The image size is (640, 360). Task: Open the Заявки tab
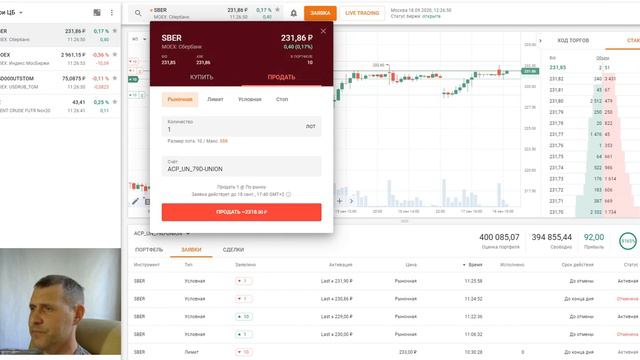click(x=191, y=249)
